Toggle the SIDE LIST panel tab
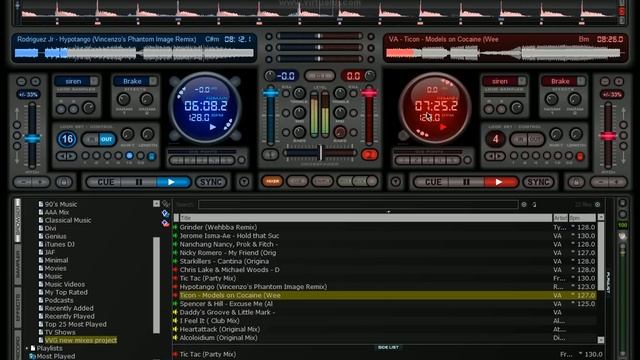Image resolution: width=640 pixels, height=360 pixels. pyautogui.click(x=388, y=347)
